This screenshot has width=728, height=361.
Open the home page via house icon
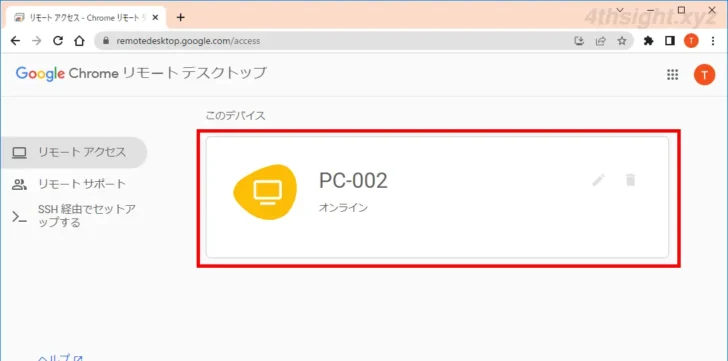coord(79,41)
